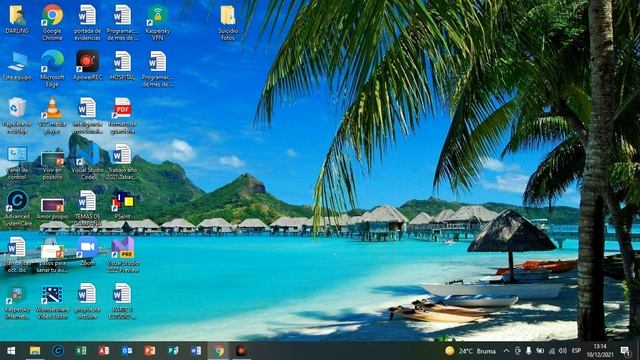Launch Visual Studio Code shortcut
This screenshot has height=360, width=640.
(87, 163)
